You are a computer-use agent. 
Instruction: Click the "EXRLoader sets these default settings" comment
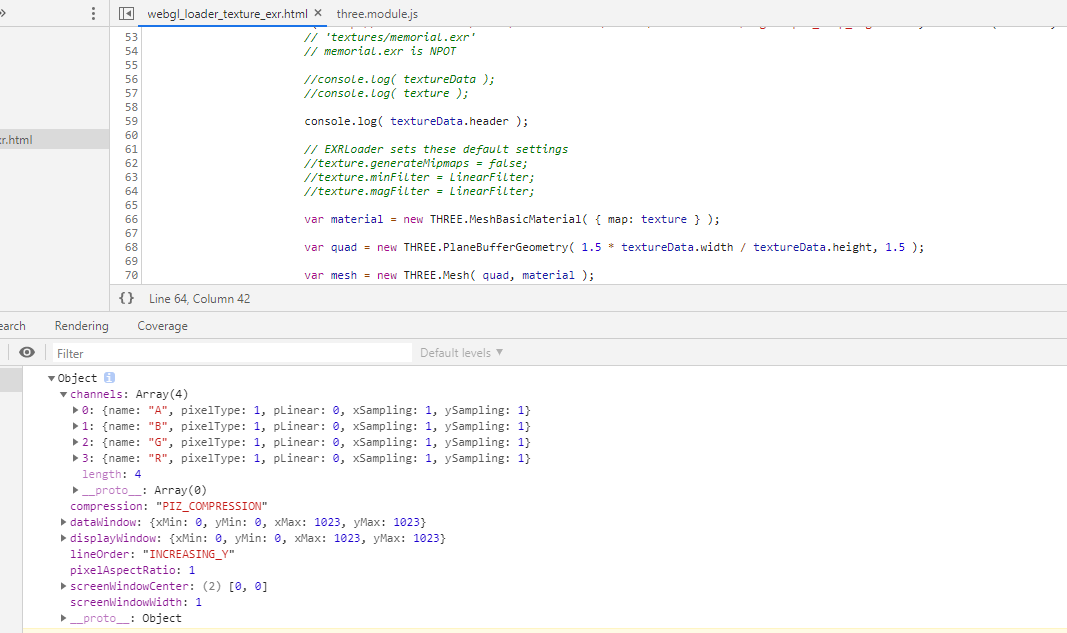click(436, 149)
